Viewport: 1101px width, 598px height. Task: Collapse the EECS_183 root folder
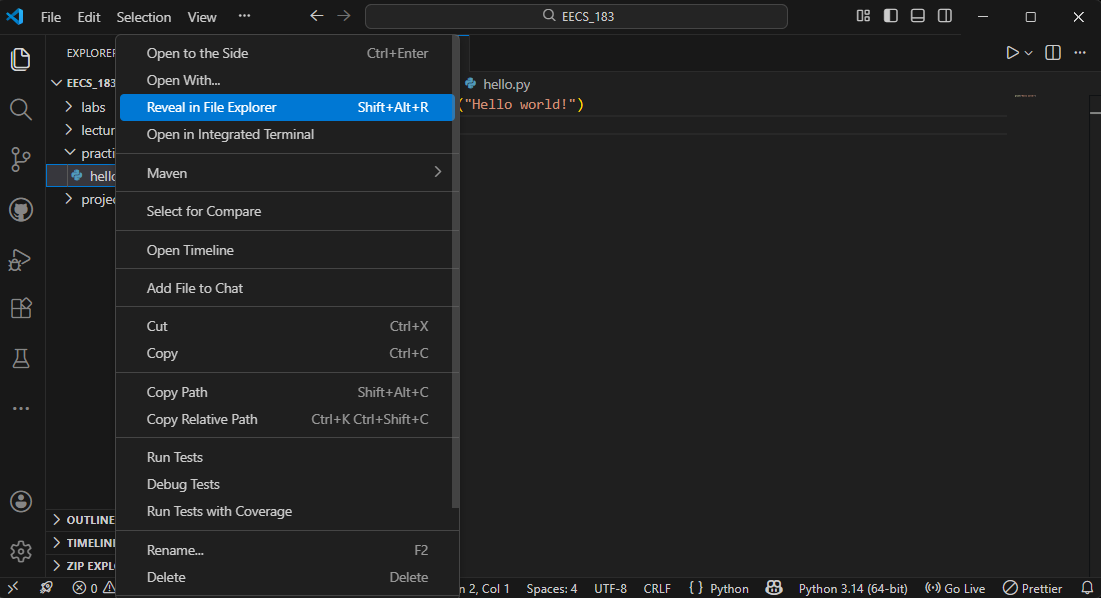coord(81,83)
